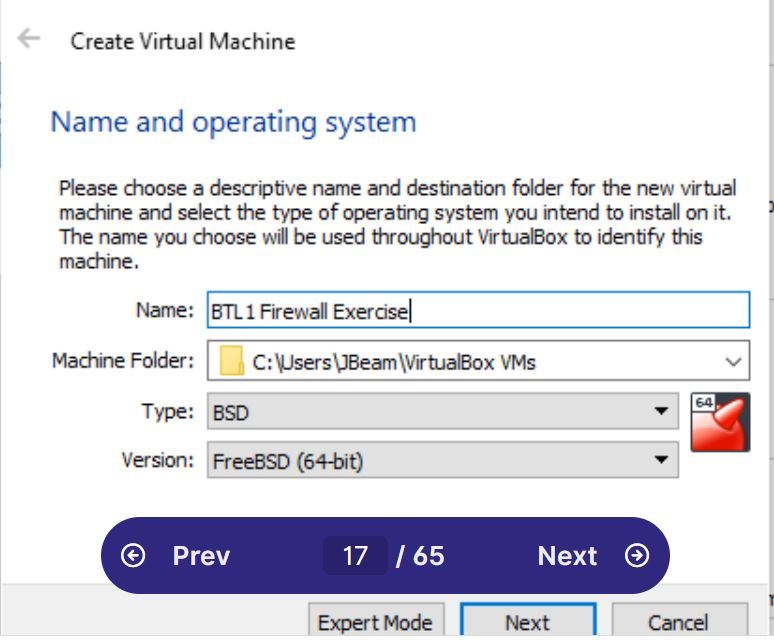Click the Type label

(168, 411)
